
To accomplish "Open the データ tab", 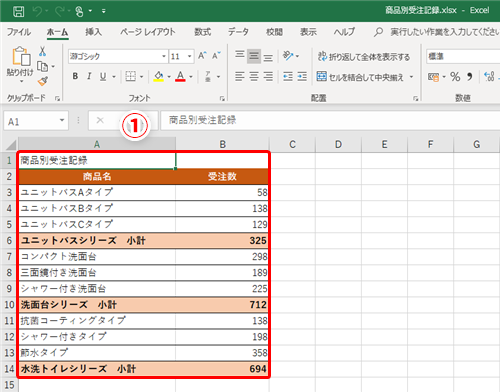I will [x=238, y=32].
